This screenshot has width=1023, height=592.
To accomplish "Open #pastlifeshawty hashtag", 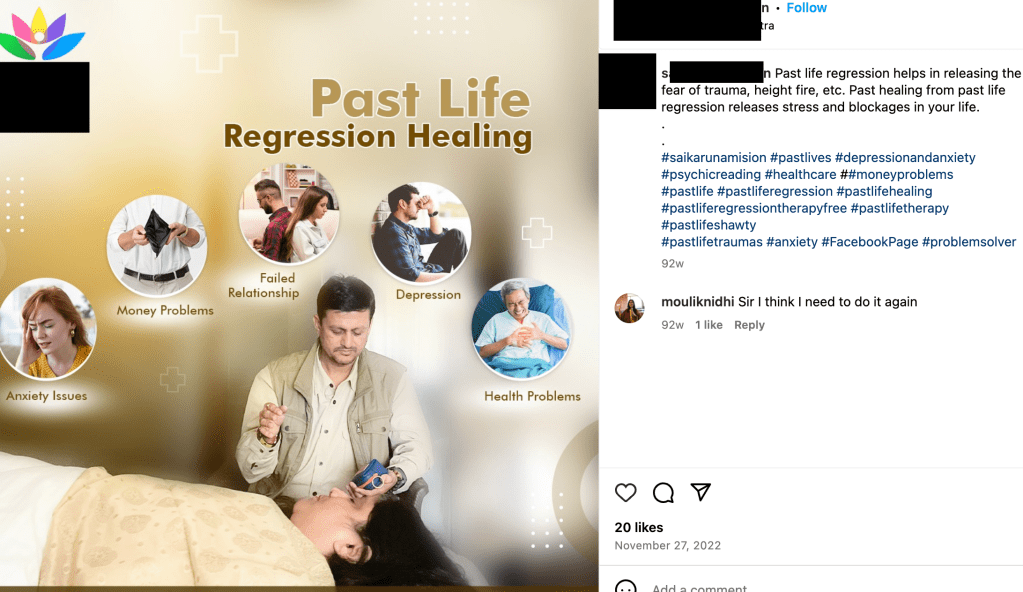I will [x=709, y=225].
